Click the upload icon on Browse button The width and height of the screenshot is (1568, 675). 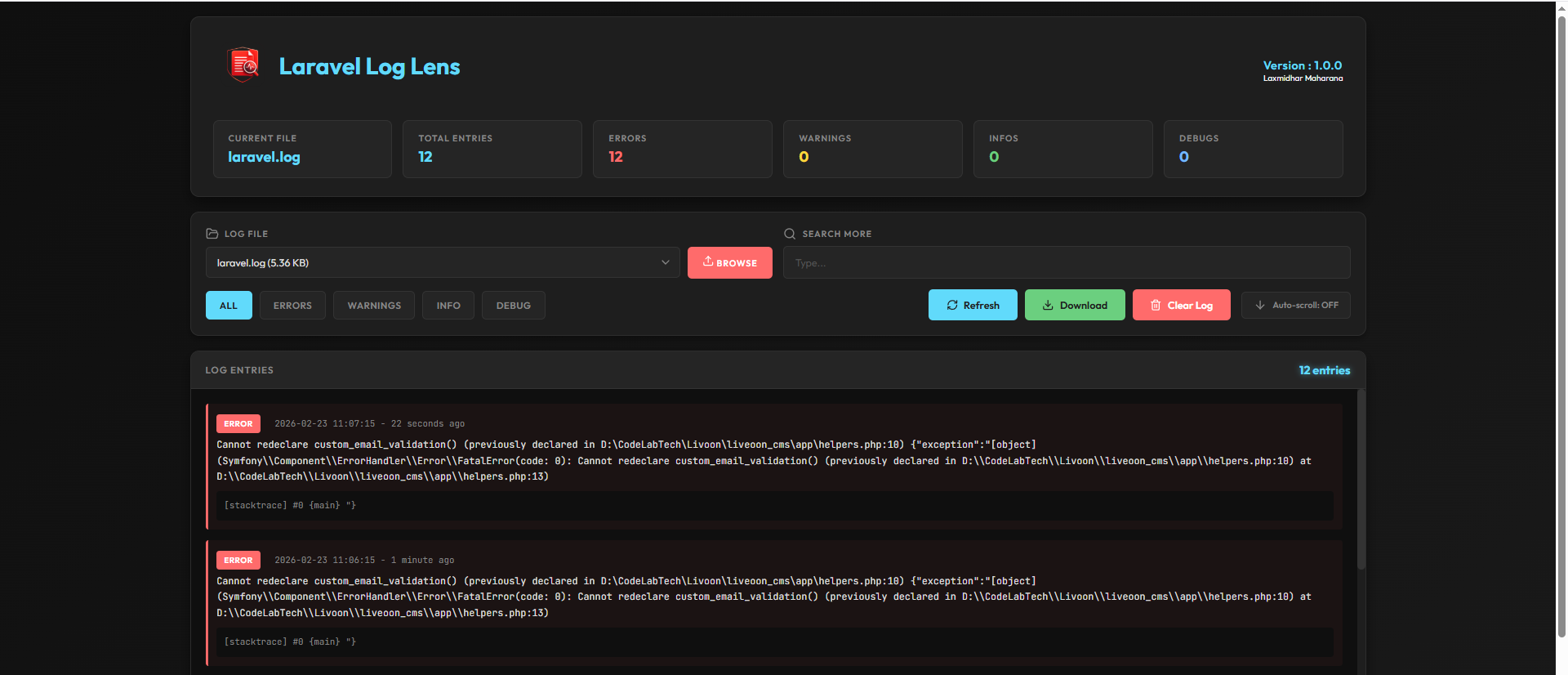(x=708, y=262)
